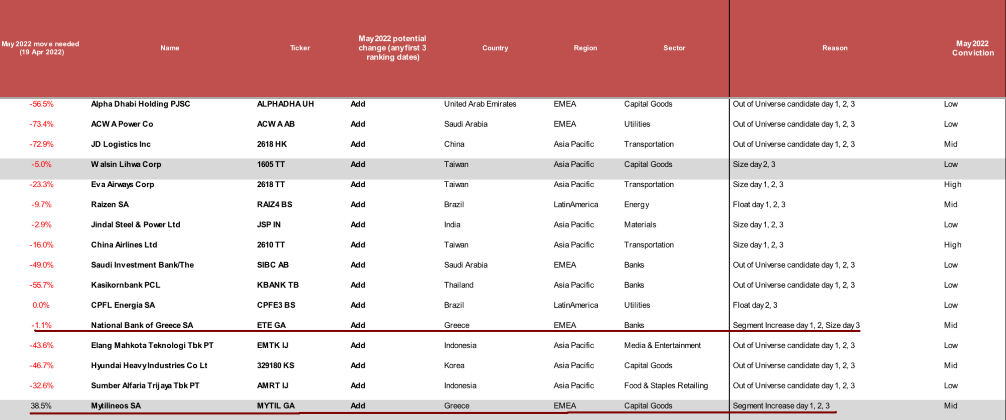Click the 'Region' column header
The height and width of the screenshot is (420, 1006).
tap(585, 48)
